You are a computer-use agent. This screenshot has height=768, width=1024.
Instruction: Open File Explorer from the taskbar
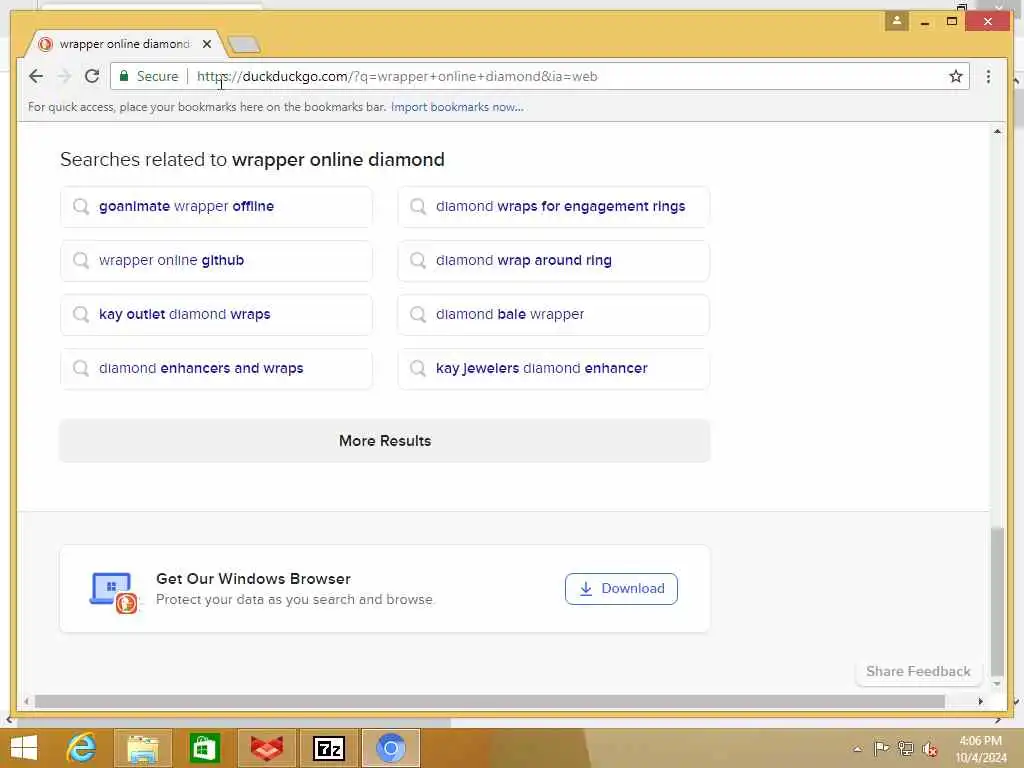point(142,748)
